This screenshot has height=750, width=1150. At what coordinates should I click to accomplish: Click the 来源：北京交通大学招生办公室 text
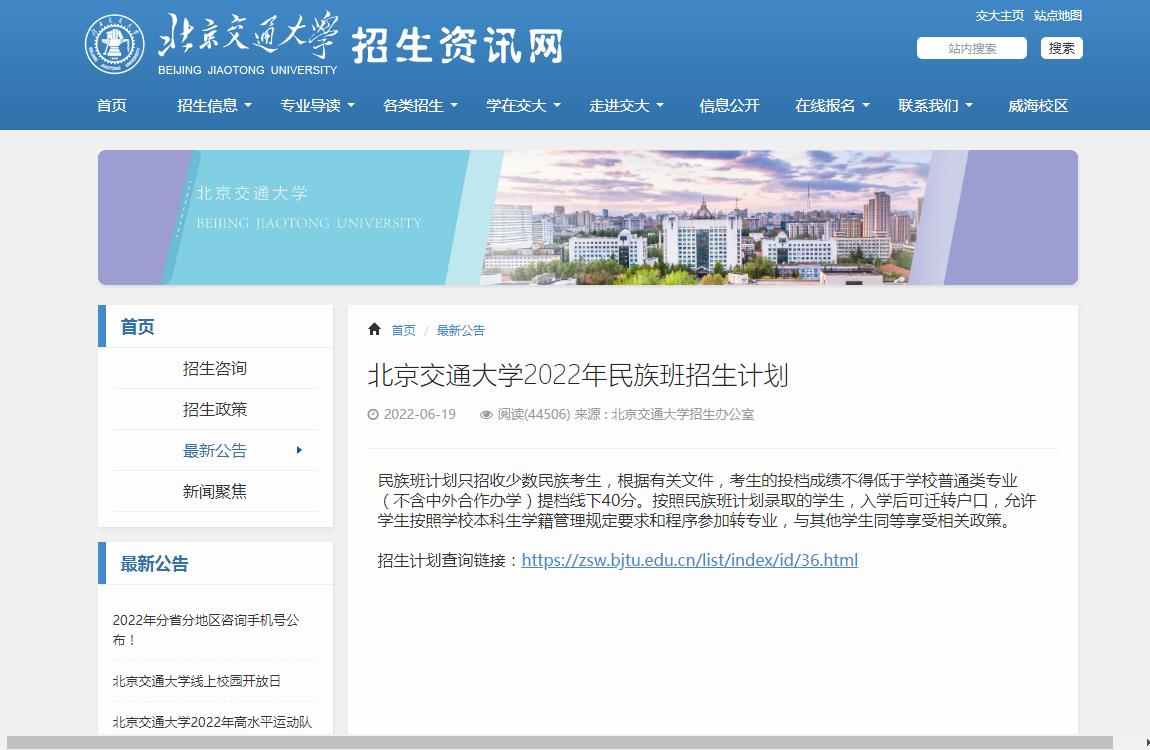click(x=664, y=414)
